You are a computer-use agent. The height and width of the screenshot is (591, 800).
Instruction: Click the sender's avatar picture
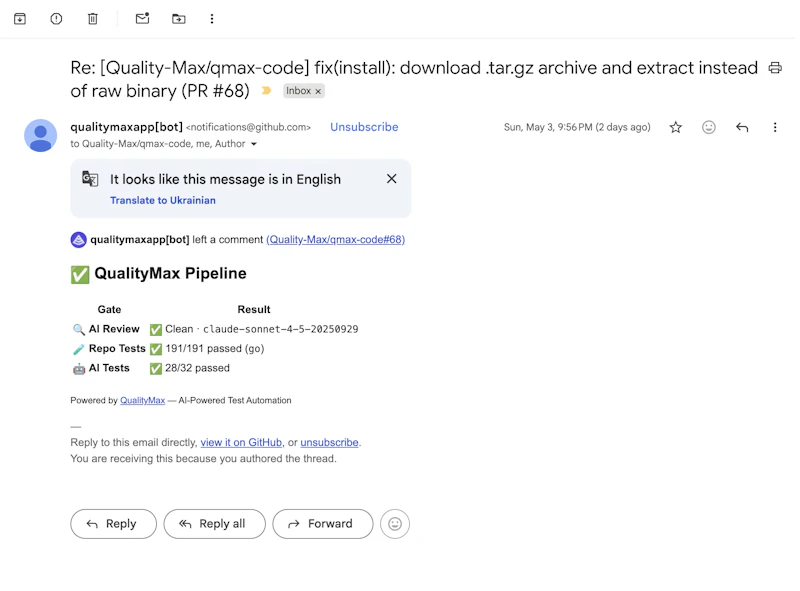click(x=40, y=135)
